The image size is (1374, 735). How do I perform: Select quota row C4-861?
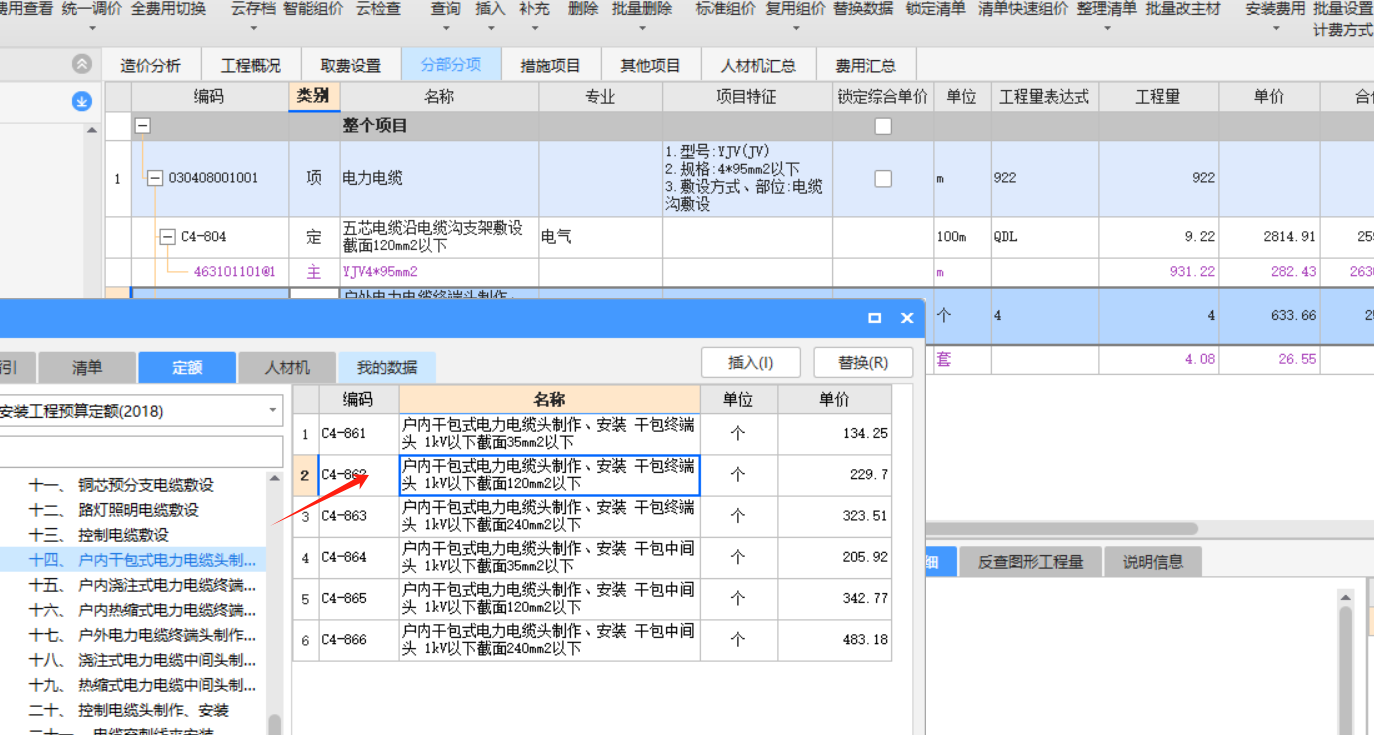(x=592, y=434)
